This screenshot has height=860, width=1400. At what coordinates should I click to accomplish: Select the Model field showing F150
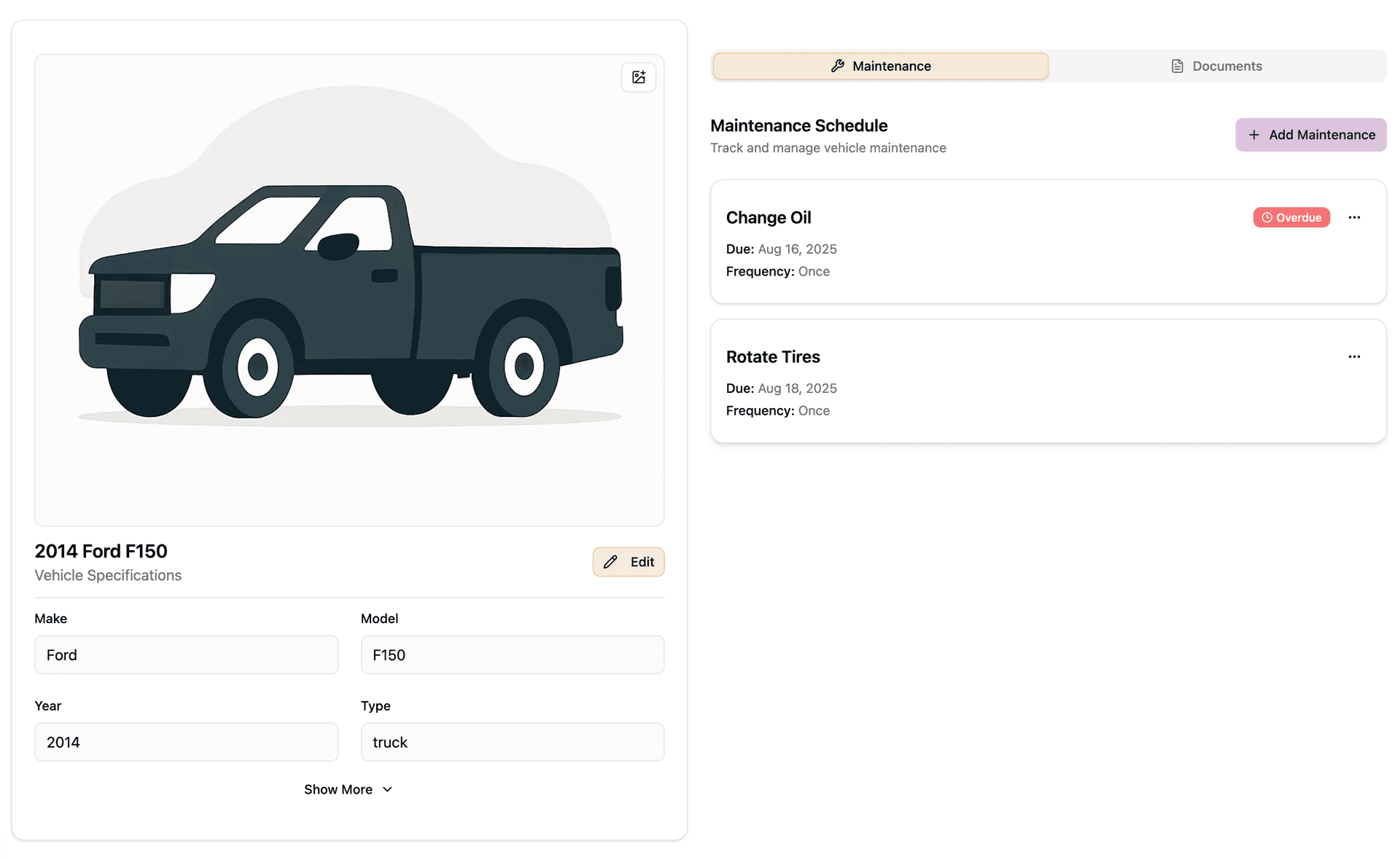pos(512,654)
